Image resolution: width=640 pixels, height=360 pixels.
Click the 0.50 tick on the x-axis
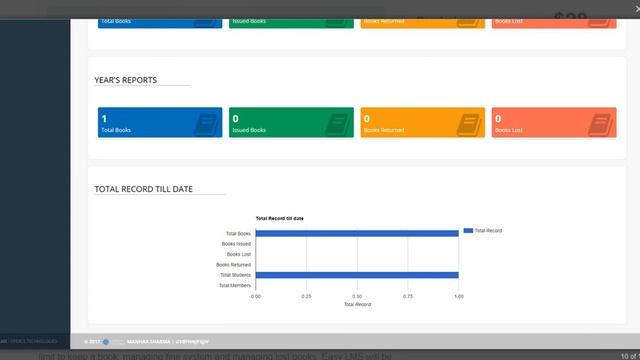[x=357, y=296]
